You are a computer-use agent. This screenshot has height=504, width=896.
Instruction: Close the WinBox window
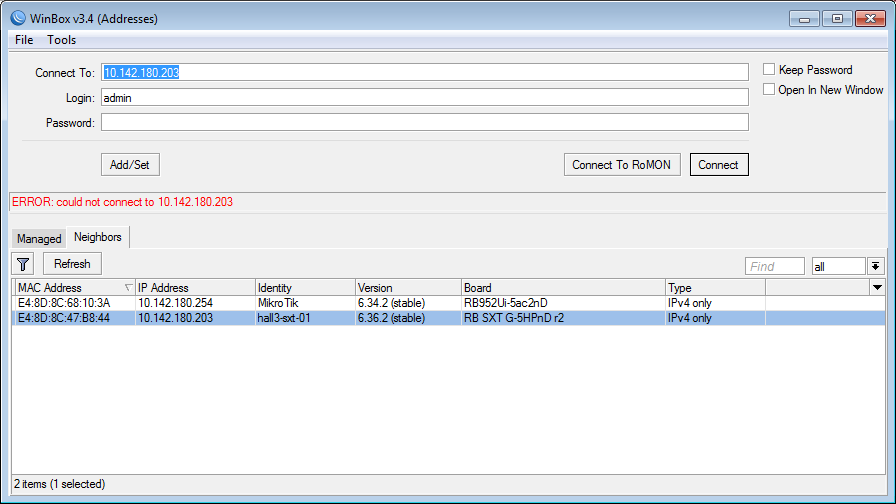[x=870, y=19]
